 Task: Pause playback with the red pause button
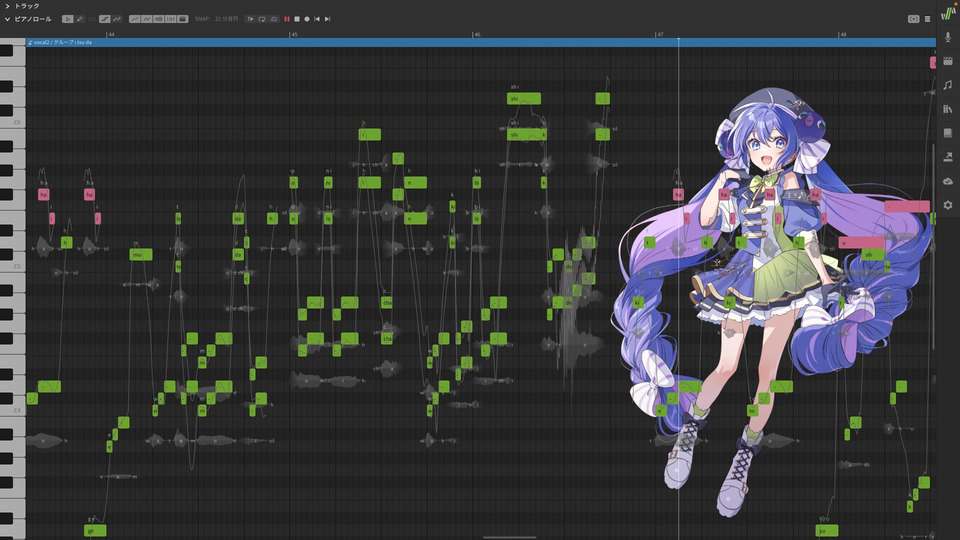click(x=287, y=19)
